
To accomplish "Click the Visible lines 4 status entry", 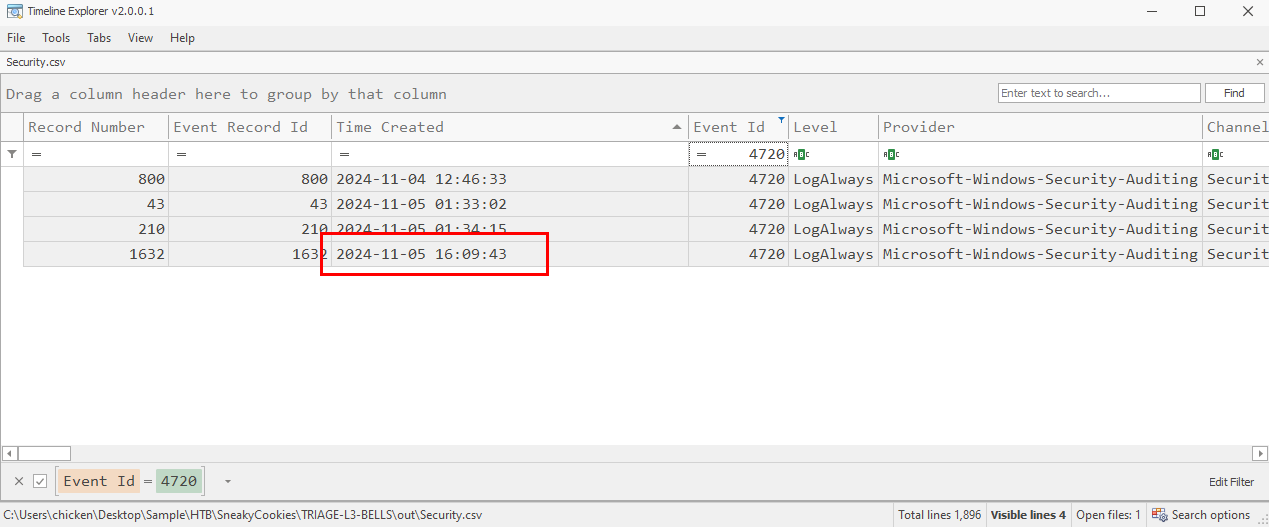I will (1028, 515).
